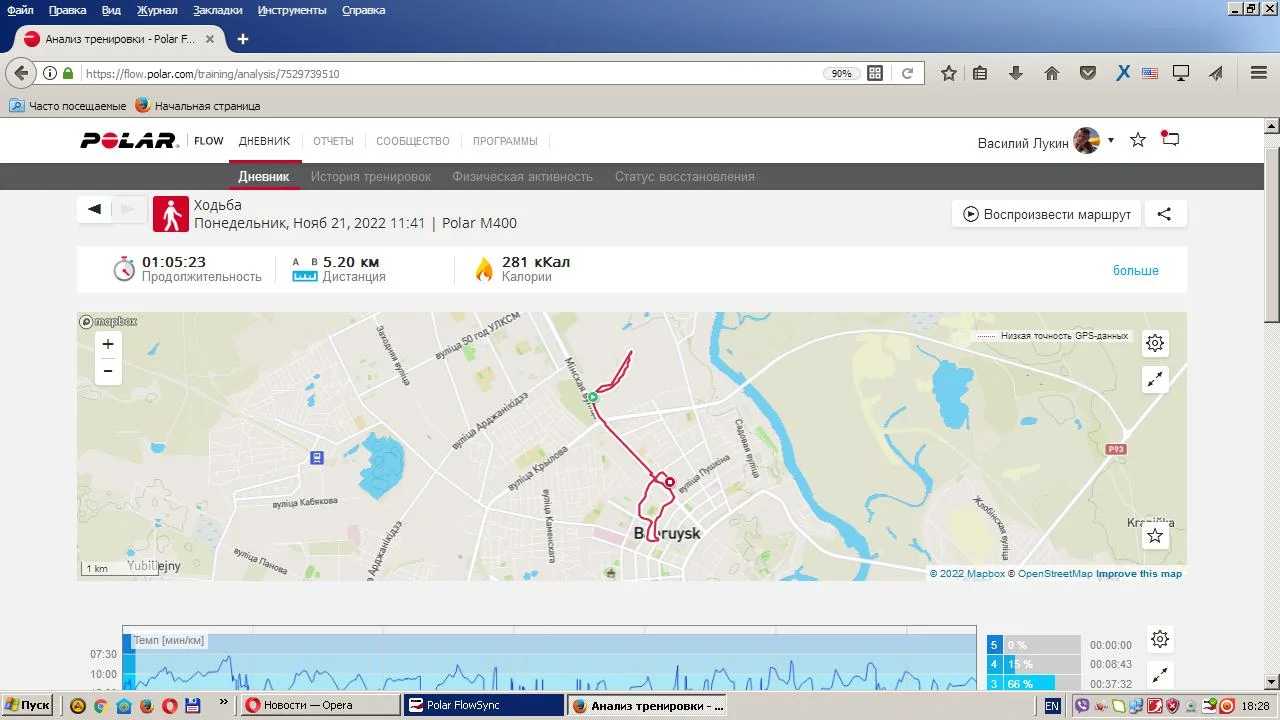Zoom in on the route map
Image resolution: width=1280 pixels, height=720 pixels.
tap(108, 344)
